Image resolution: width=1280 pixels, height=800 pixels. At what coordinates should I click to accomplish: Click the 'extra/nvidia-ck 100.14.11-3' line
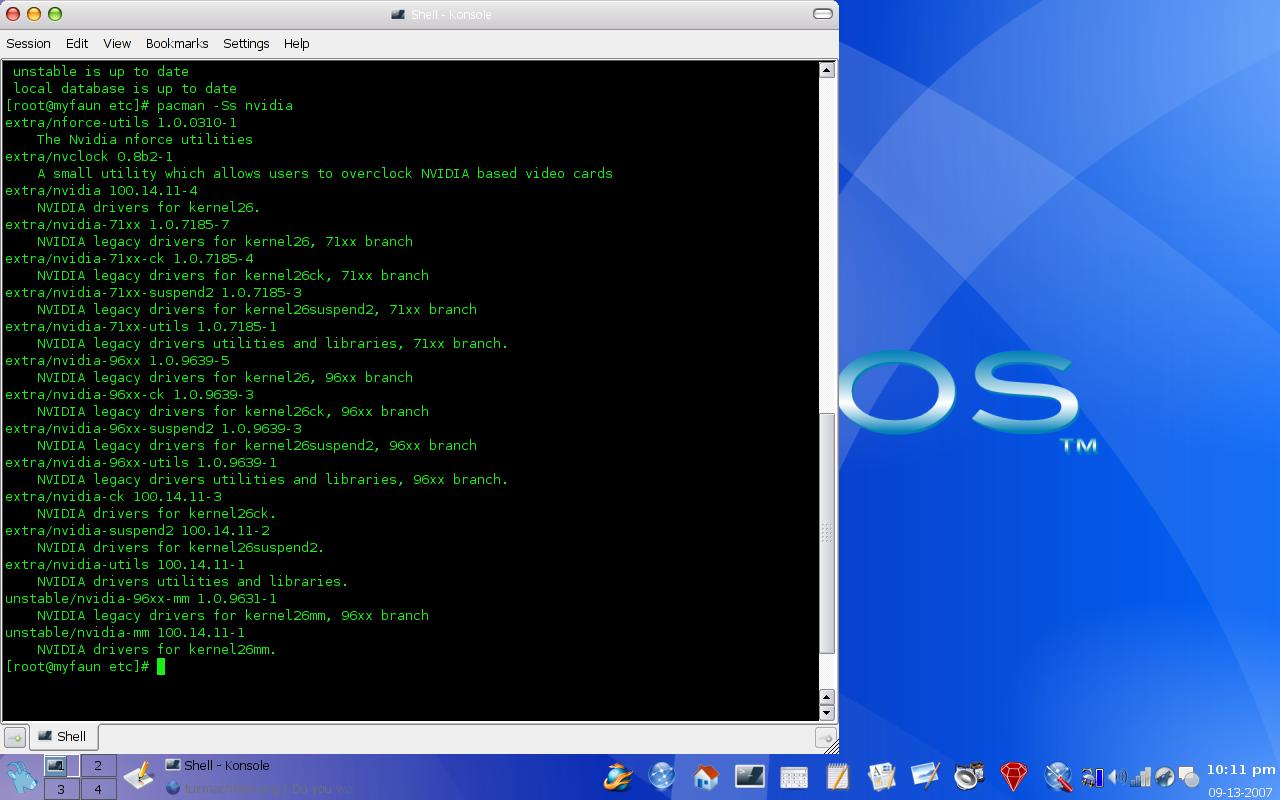click(113, 496)
